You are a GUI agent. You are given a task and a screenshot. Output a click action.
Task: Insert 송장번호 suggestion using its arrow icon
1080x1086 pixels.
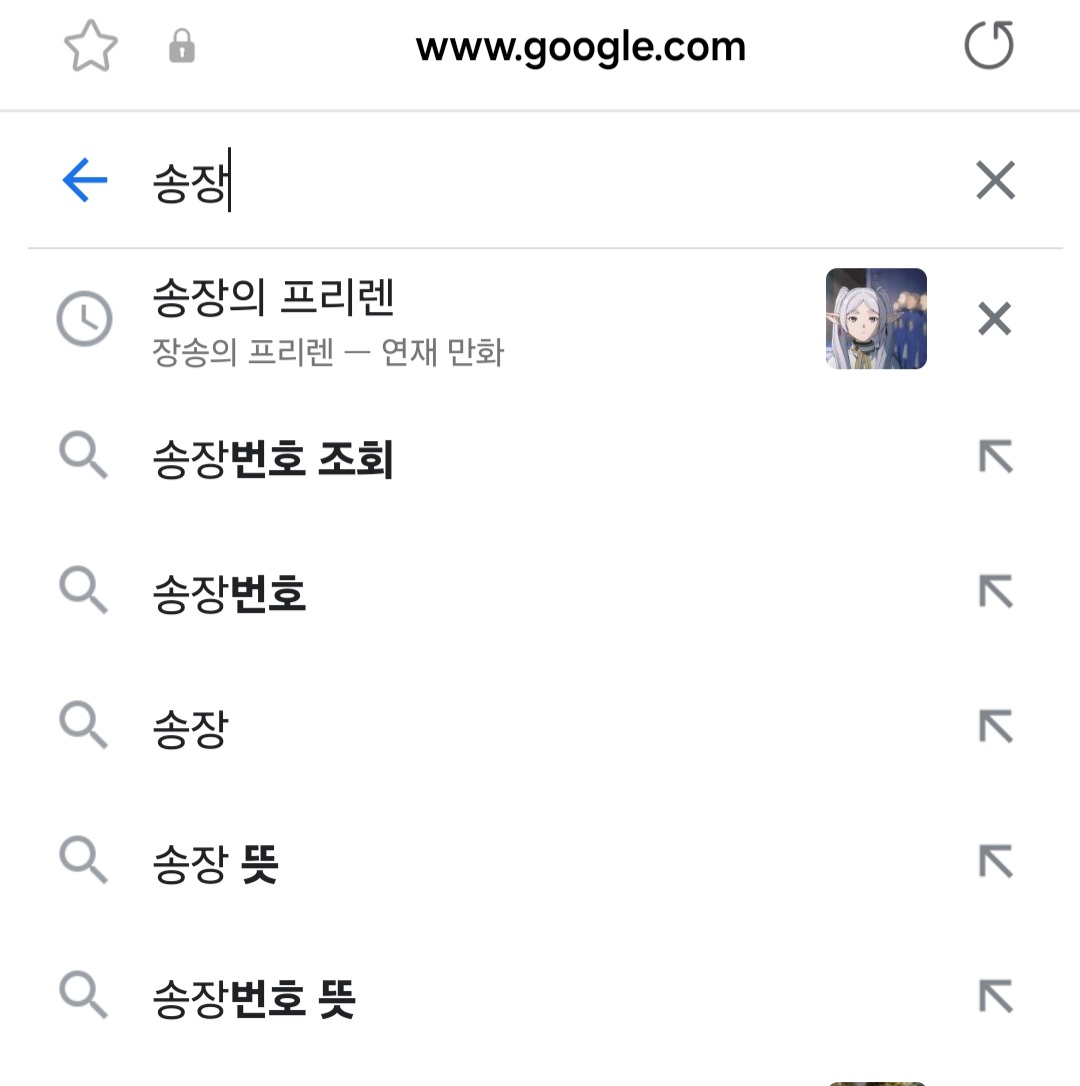995,592
